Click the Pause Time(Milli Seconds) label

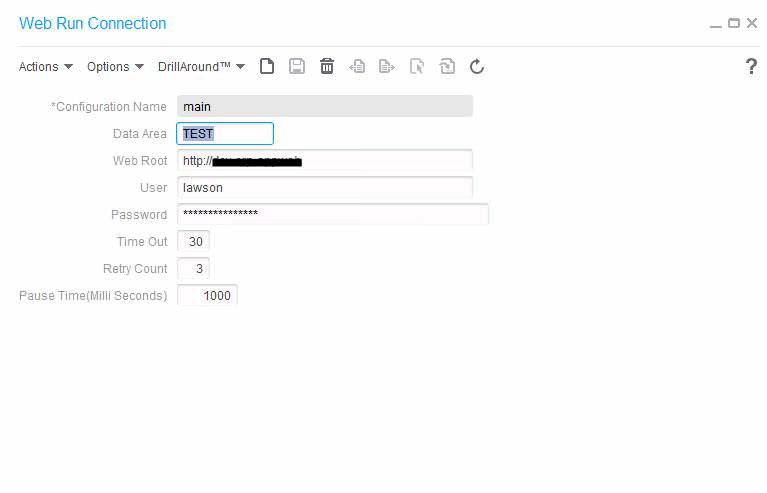click(x=93, y=295)
